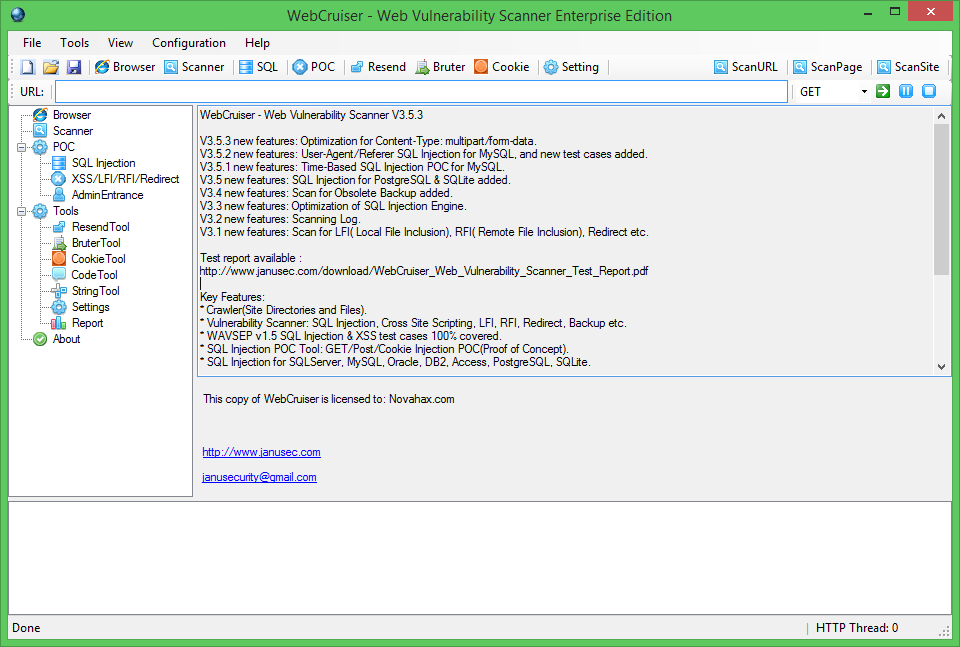
Task: Select CodeTool in the tree
Action: pos(94,275)
